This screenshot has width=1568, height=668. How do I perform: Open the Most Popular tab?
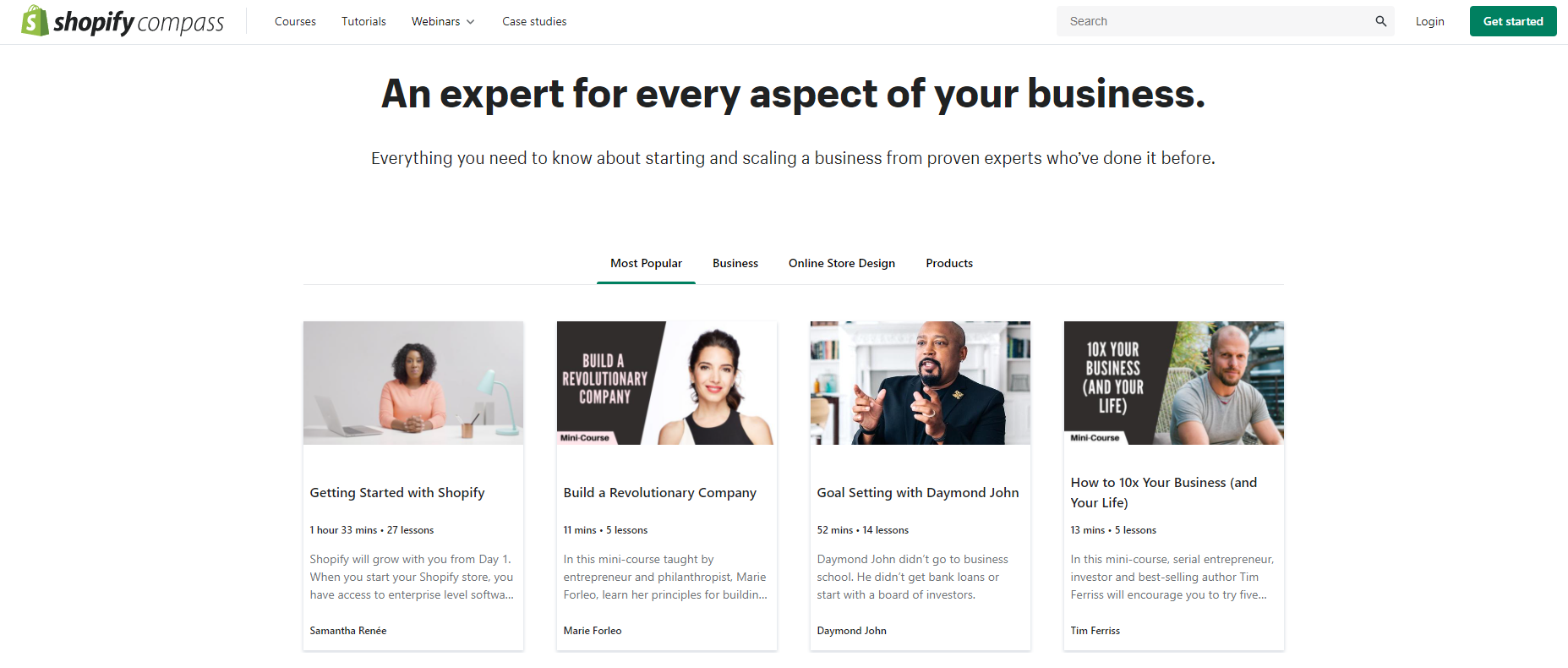(x=646, y=263)
